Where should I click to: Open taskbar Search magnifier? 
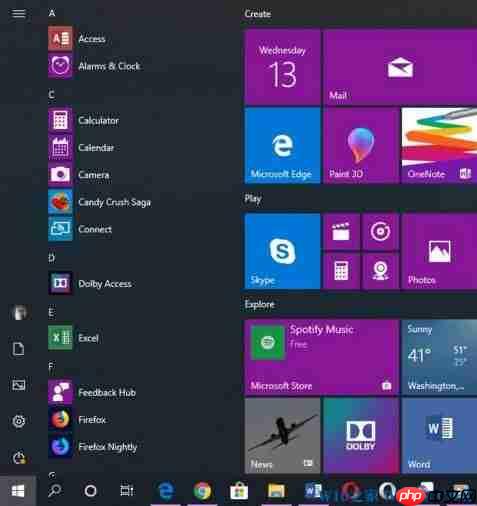pos(55,491)
